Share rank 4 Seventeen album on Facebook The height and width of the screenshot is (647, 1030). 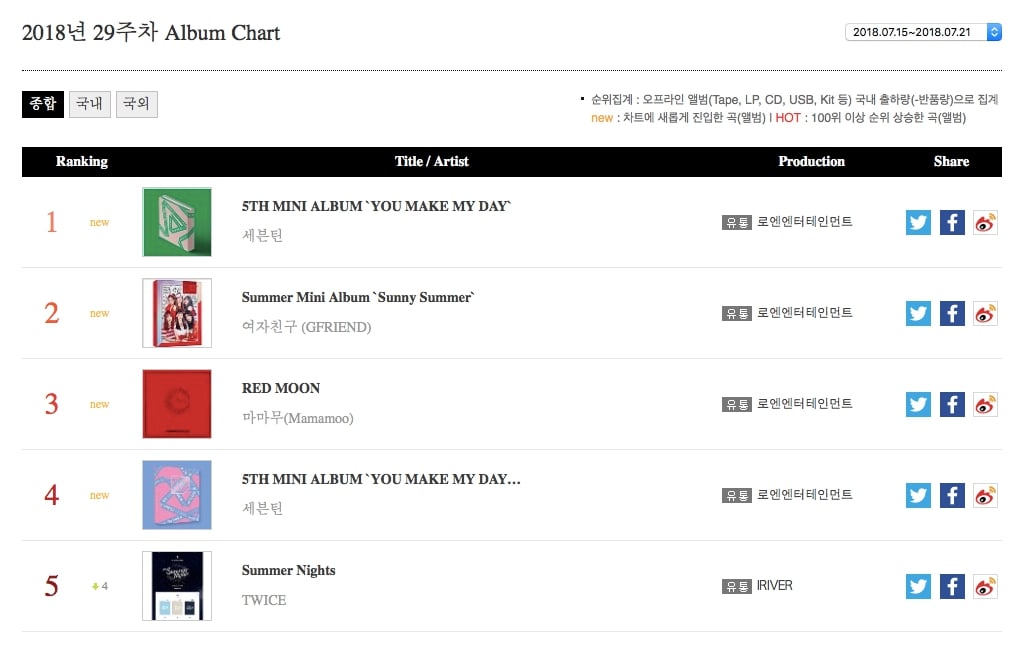pos(952,495)
